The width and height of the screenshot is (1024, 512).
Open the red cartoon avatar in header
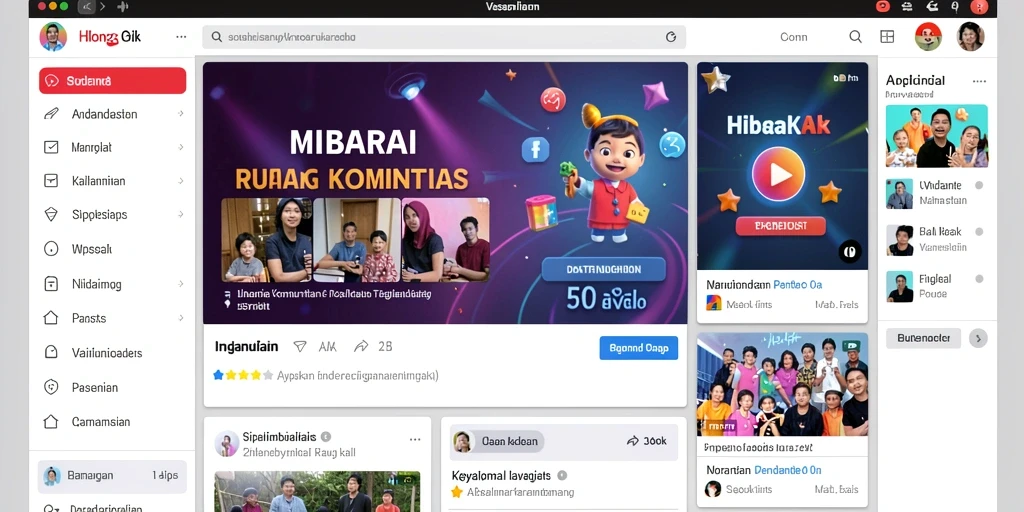[928, 37]
